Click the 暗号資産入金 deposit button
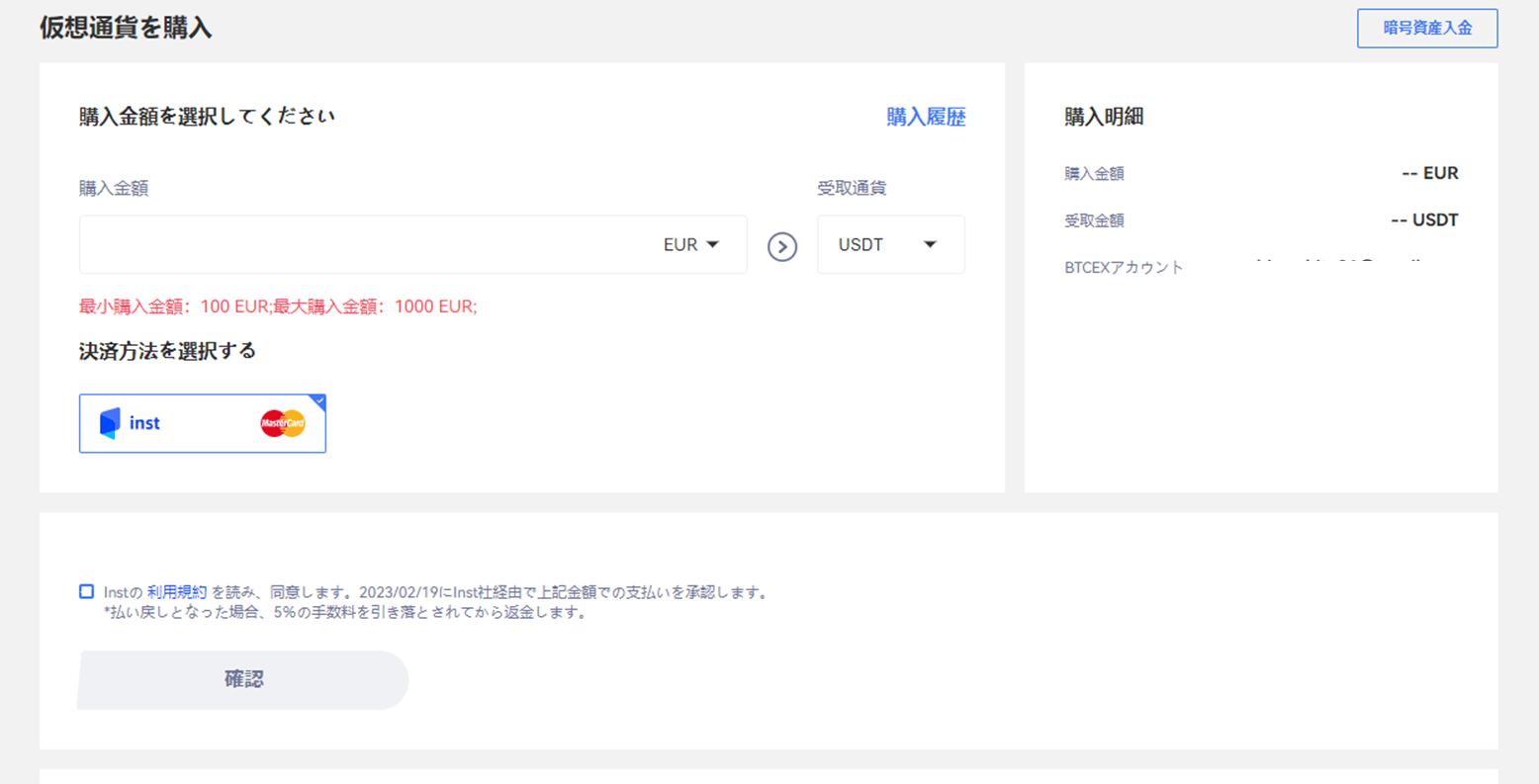 pyautogui.click(x=1426, y=28)
